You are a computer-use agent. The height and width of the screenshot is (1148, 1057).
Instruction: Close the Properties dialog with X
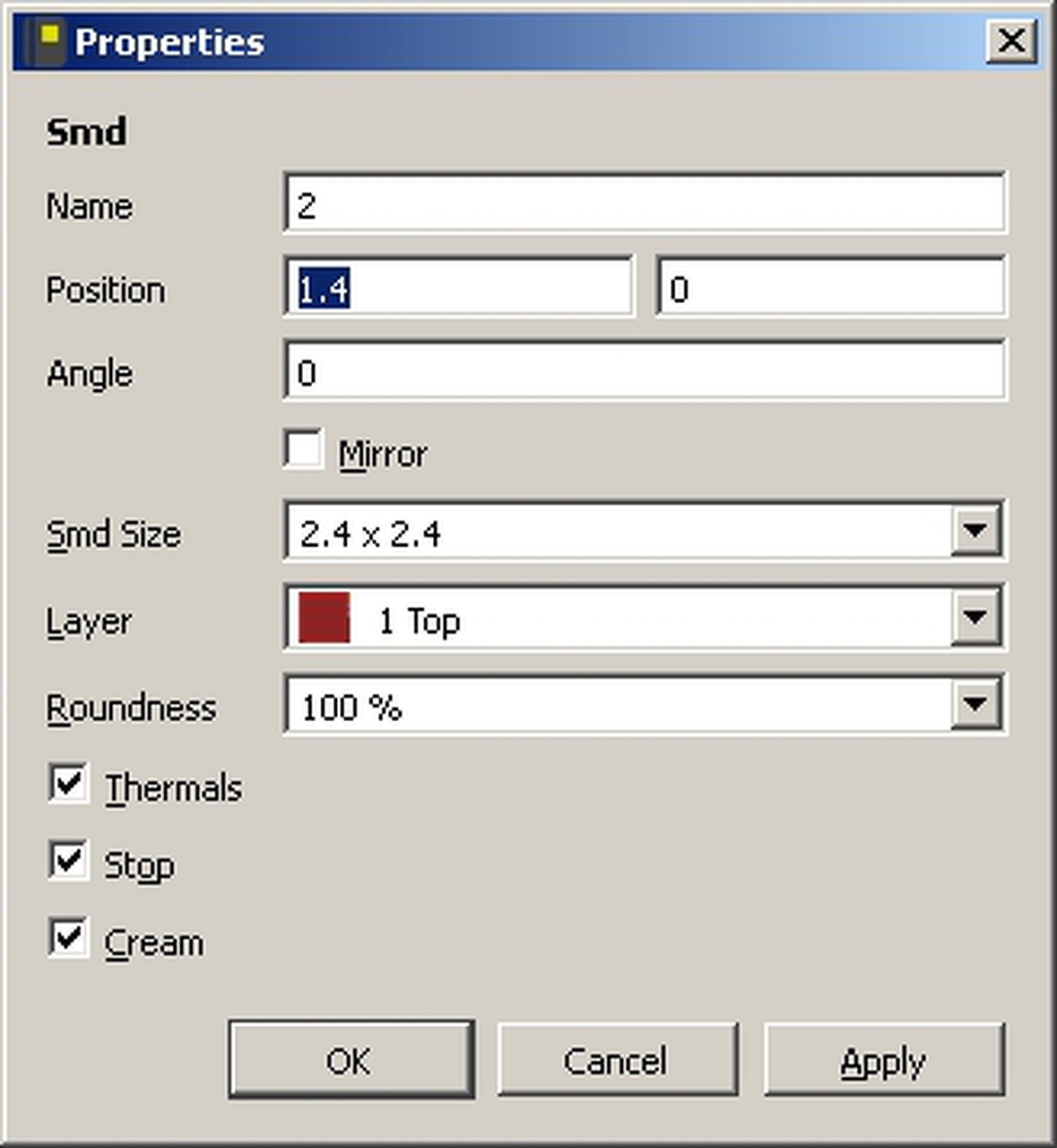tap(1011, 41)
